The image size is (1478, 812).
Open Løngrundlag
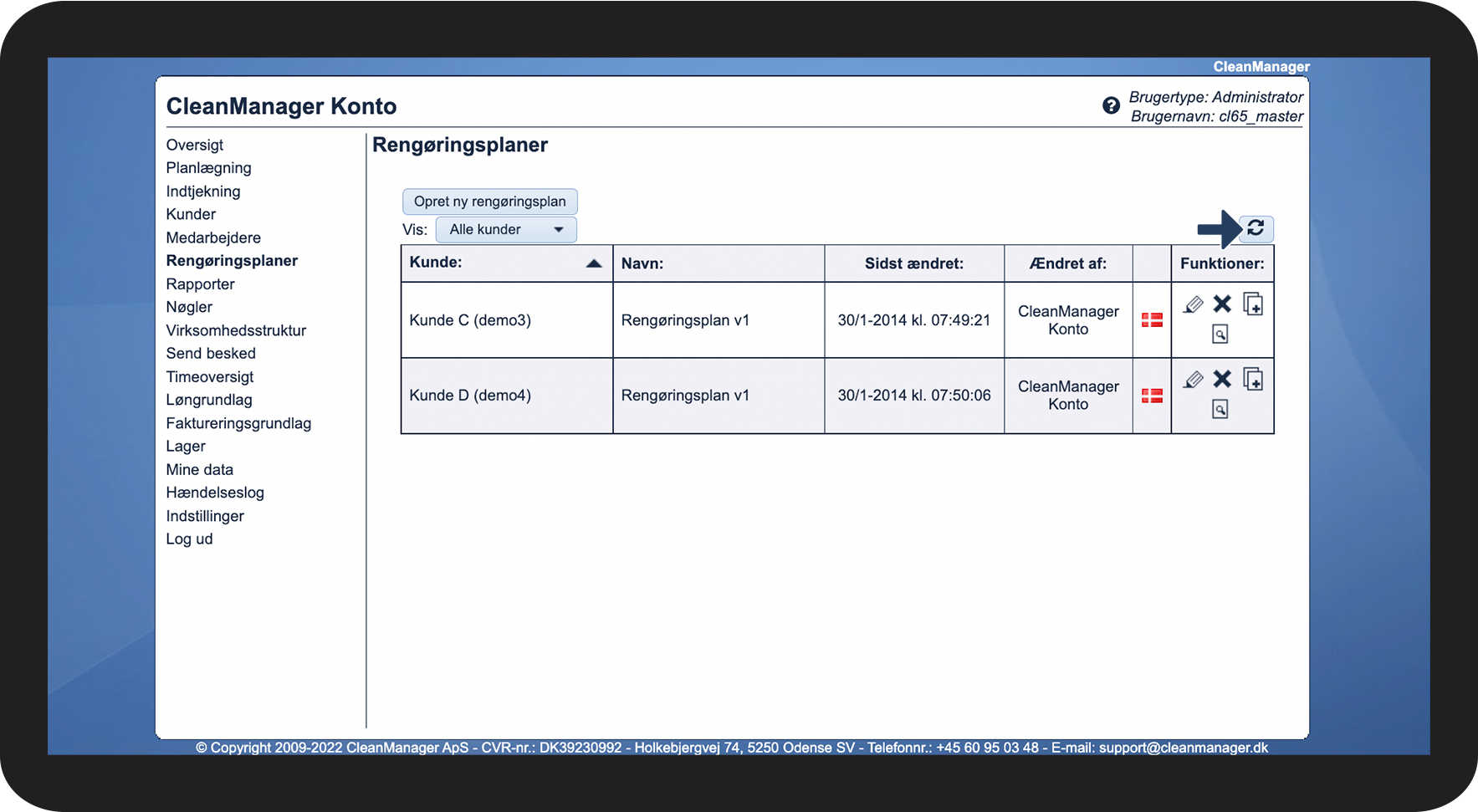click(x=209, y=400)
